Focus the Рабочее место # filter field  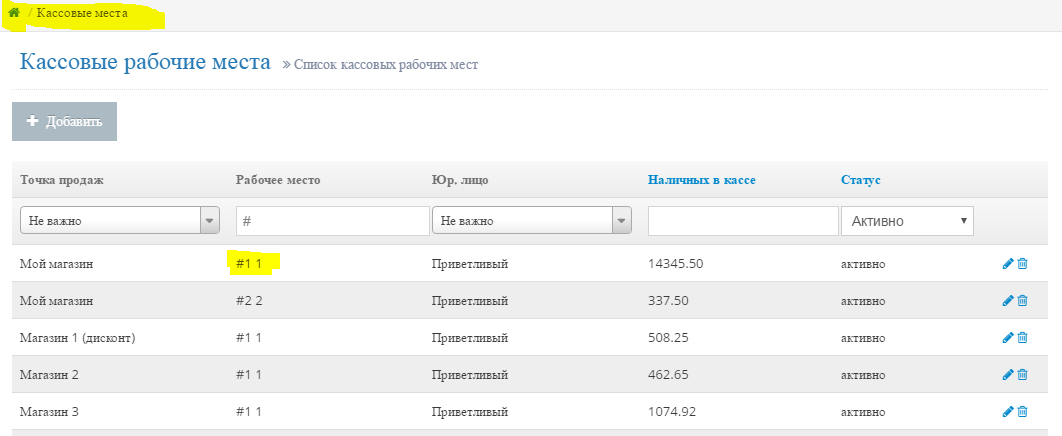(332, 221)
